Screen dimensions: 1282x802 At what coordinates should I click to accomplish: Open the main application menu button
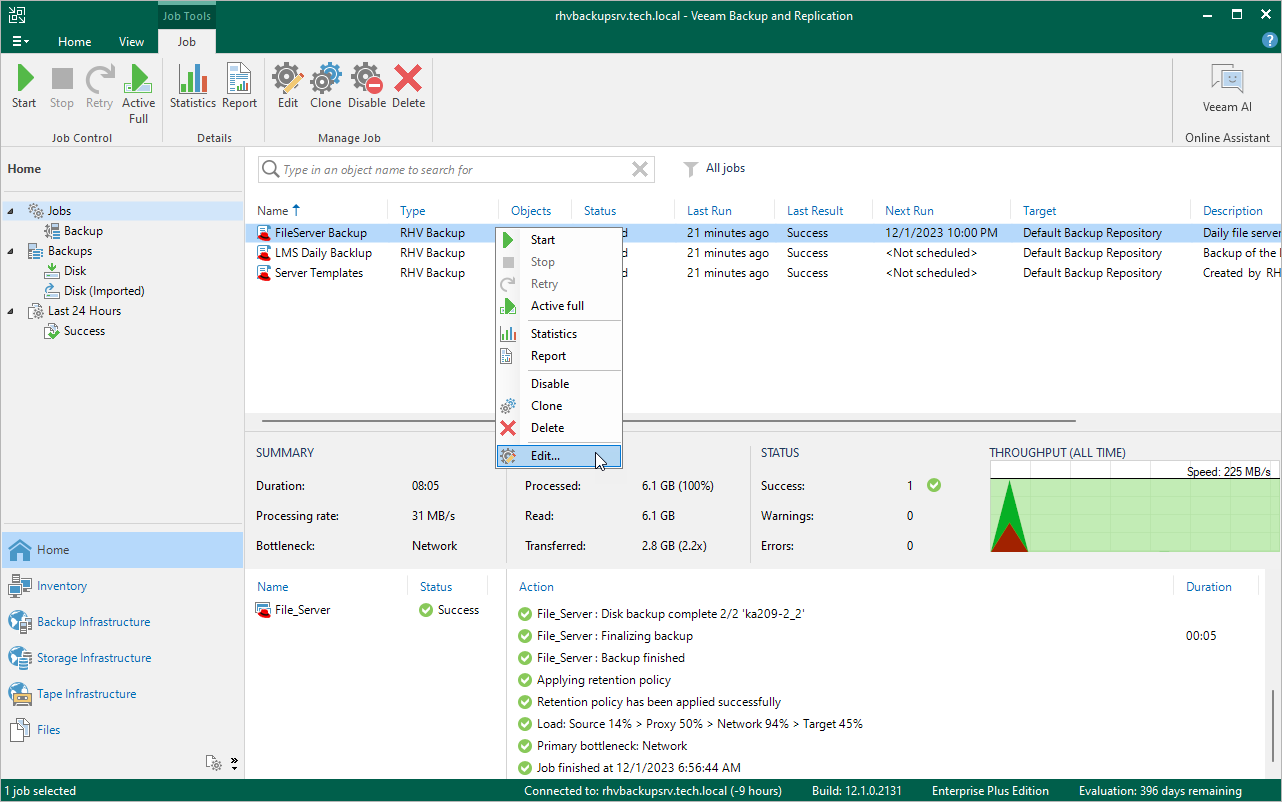pyautogui.click(x=20, y=42)
